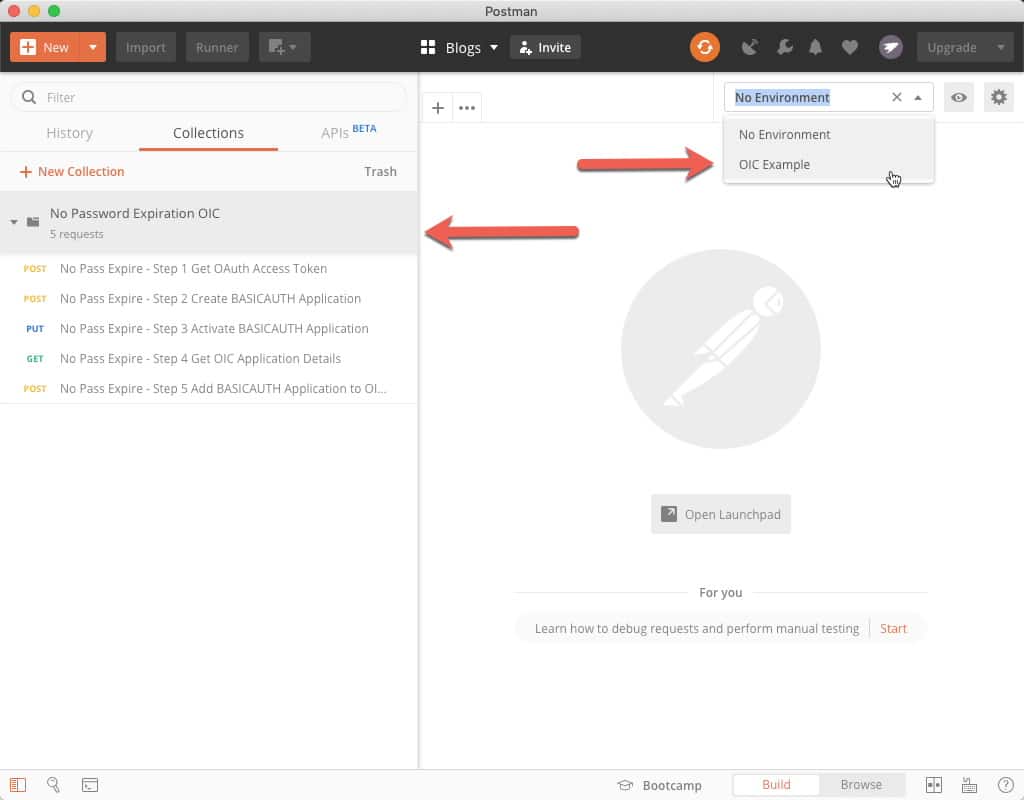Screen dimensions: 1024x800
Task: Select OIC Example from the environment list
Action: (775, 164)
